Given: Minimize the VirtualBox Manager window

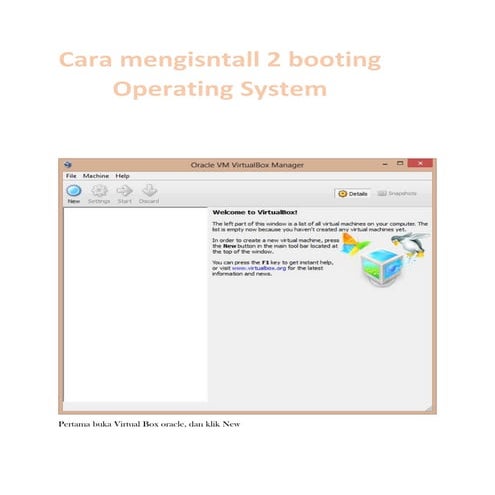Looking at the screenshot, I should (385, 164).
